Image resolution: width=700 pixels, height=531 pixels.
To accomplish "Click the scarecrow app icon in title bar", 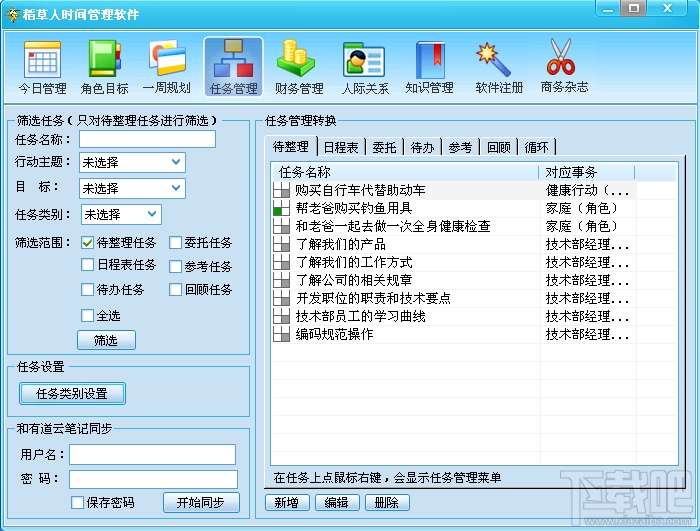I will point(12,14).
